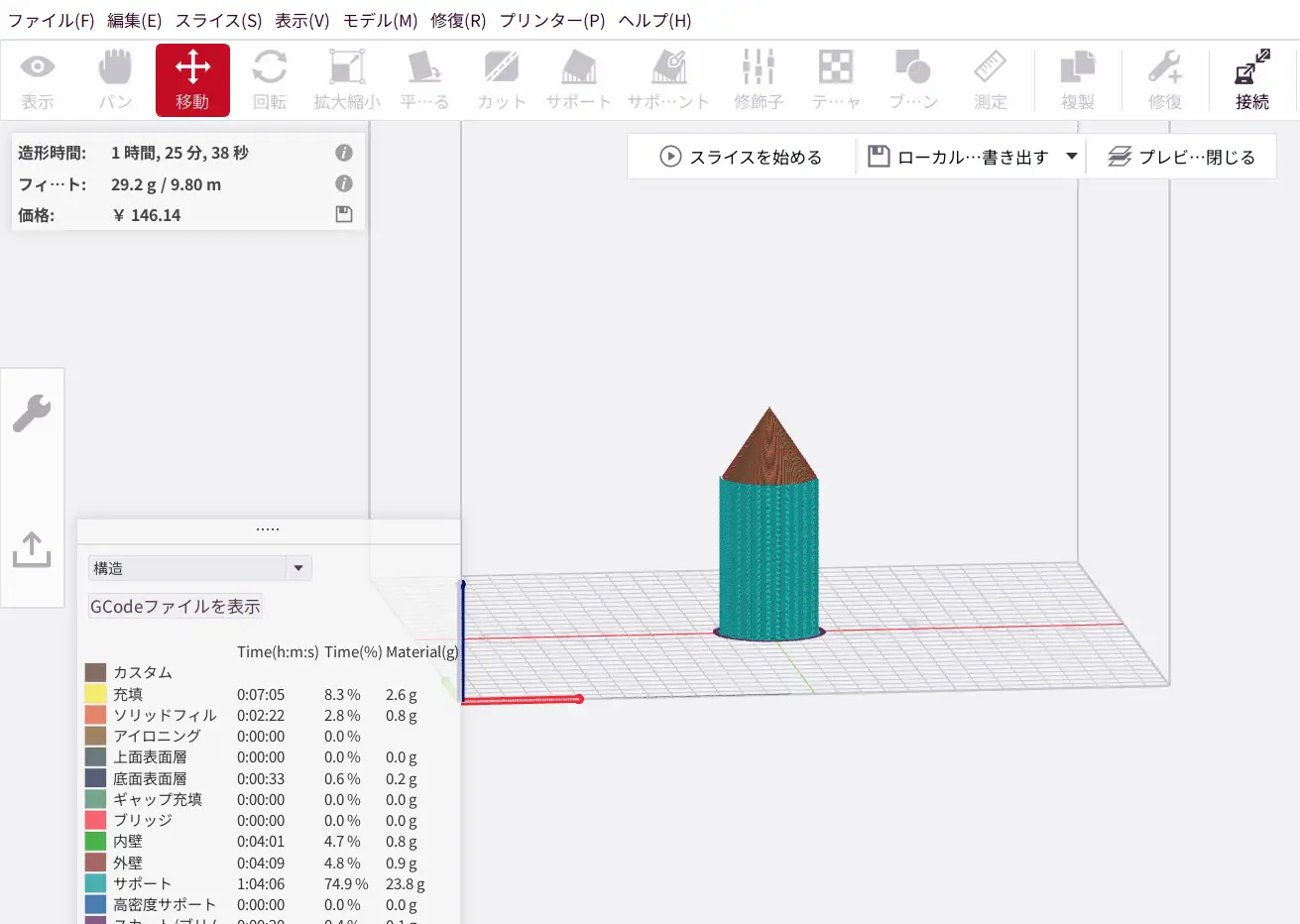Viewport: 1300px width, 924px height.
Task: Open the 構造 view type dropdown
Action: (199, 568)
